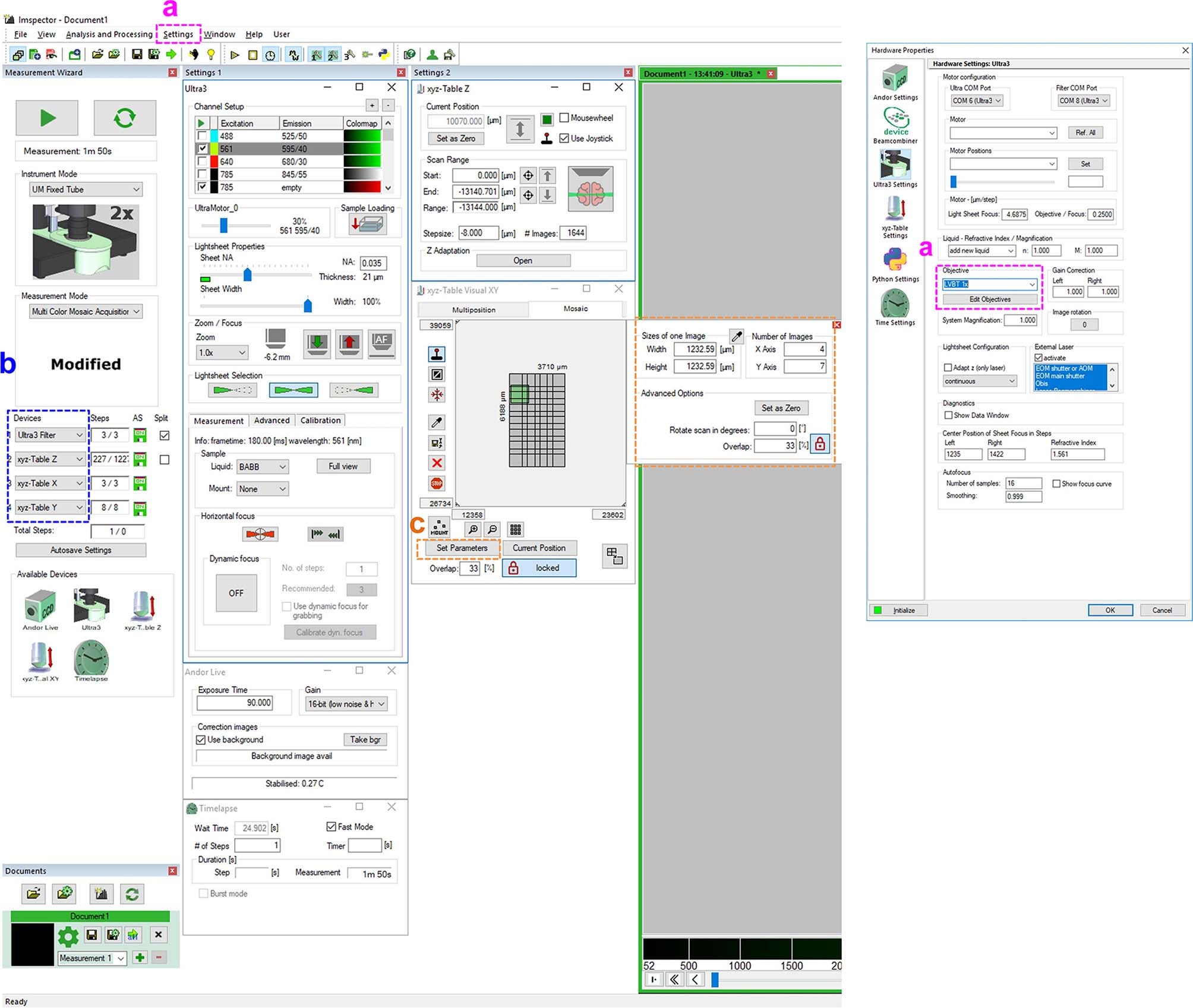Click the refresh button in Measurement Wizard
1193x1008 pixels.
click(x=124, y=118)
